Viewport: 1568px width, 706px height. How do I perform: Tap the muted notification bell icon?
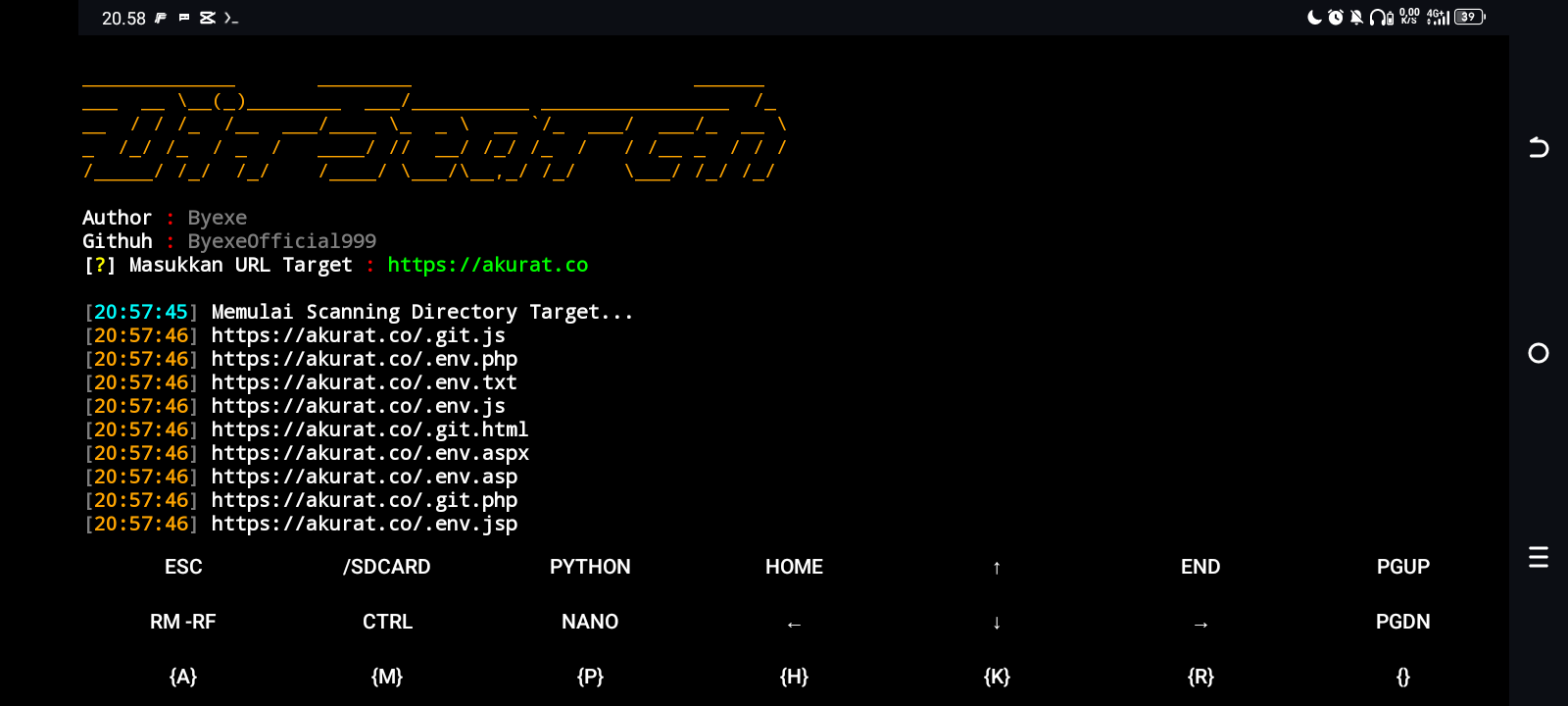coord(1357,17)
